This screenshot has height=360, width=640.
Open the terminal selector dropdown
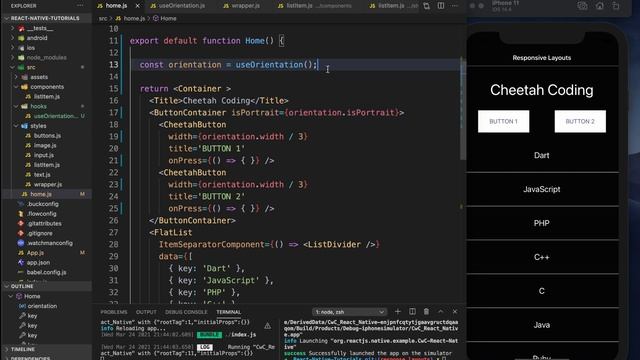point(349,312)
